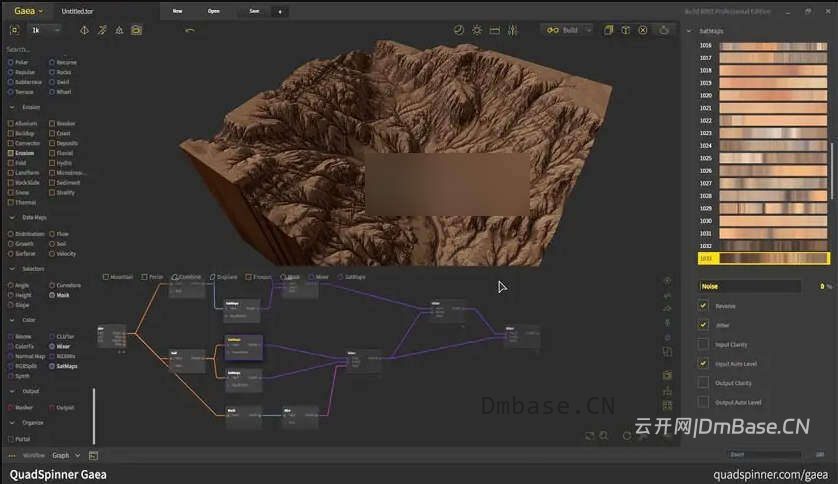Select the Sediment node in the toolbox

pos(65,183)
